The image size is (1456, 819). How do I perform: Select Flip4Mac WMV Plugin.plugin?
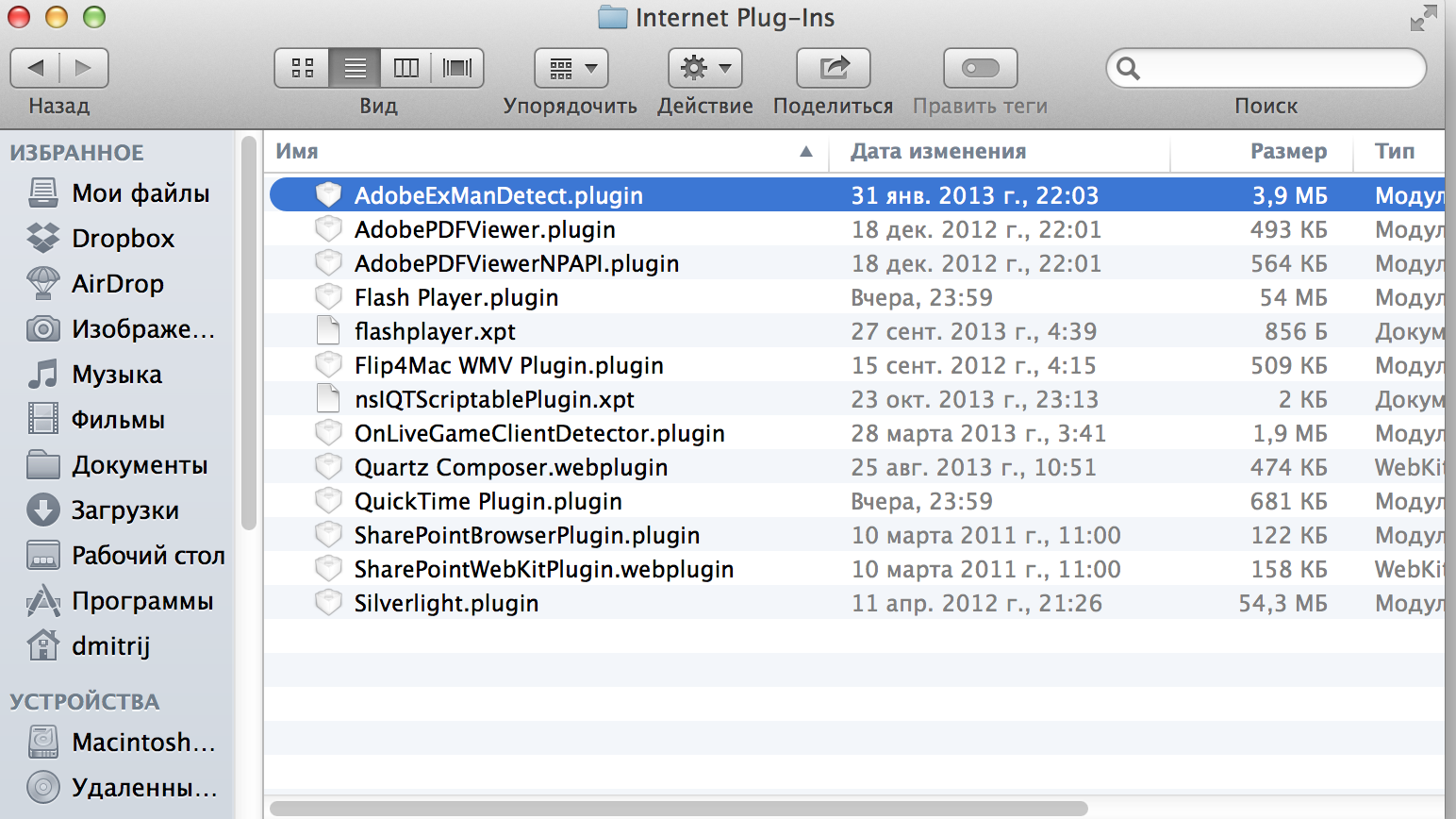coord(854,365)
